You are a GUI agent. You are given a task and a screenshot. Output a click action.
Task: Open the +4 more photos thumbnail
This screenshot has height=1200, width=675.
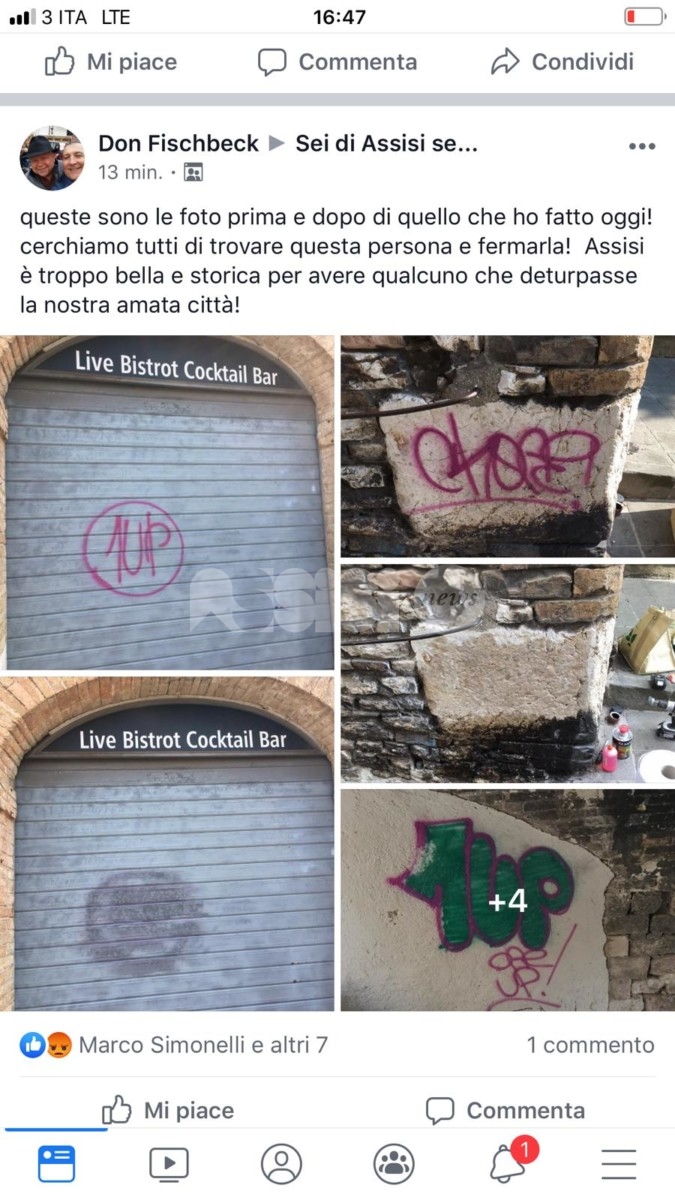pos(508,900)
